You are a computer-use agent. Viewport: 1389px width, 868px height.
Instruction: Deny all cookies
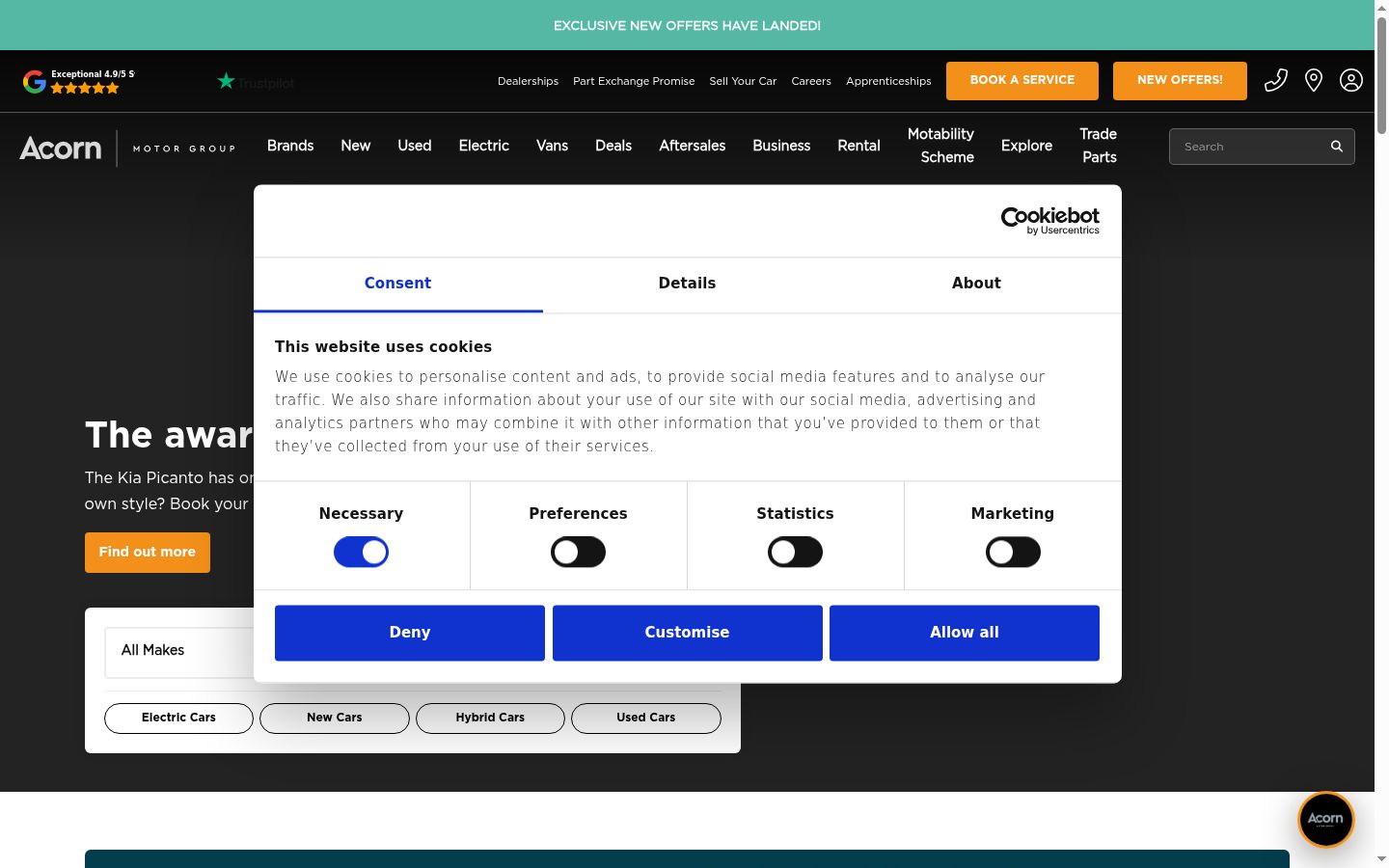(410, 633)
